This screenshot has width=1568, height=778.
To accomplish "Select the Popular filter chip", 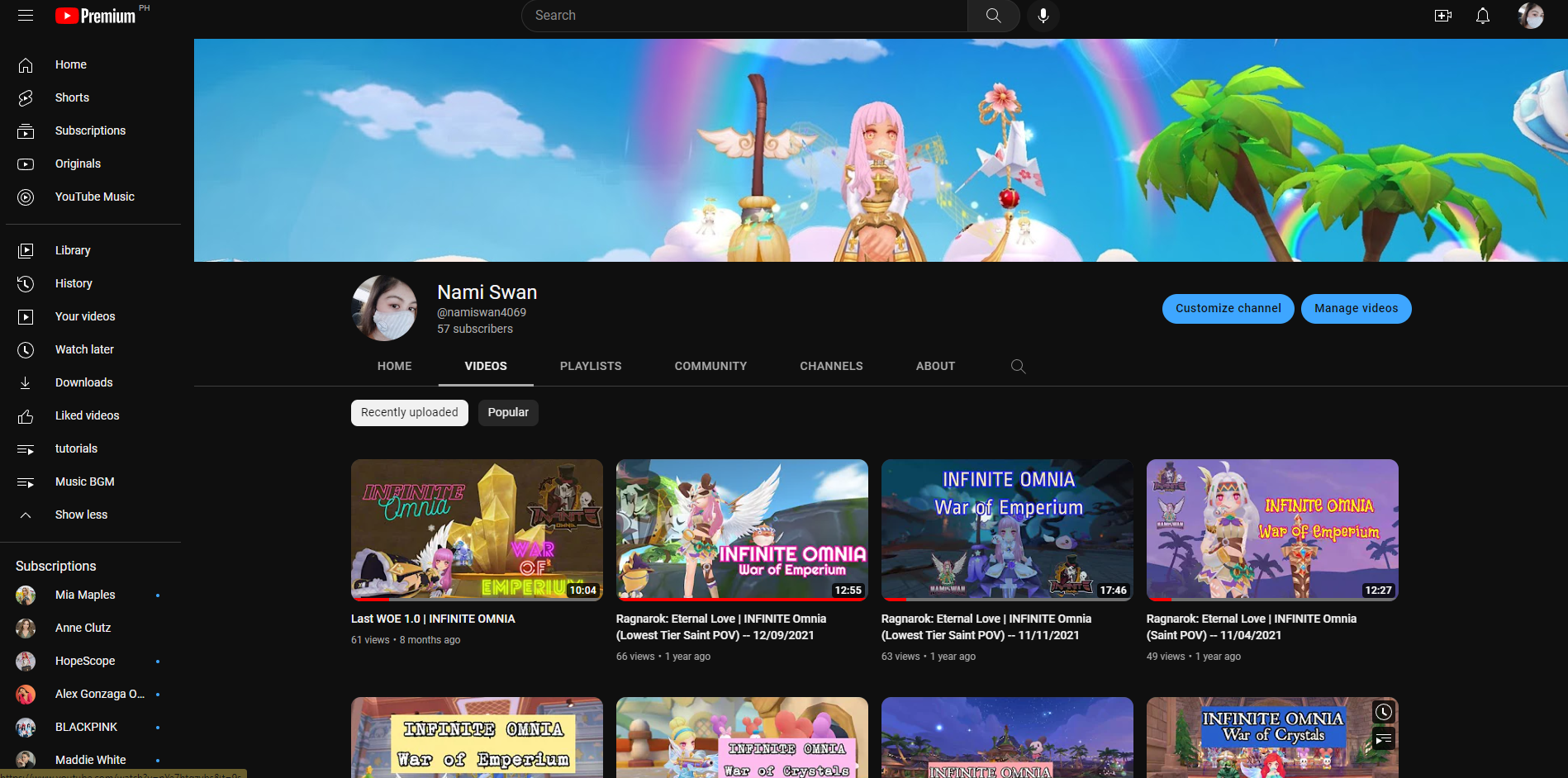I will tap(508, 413).
